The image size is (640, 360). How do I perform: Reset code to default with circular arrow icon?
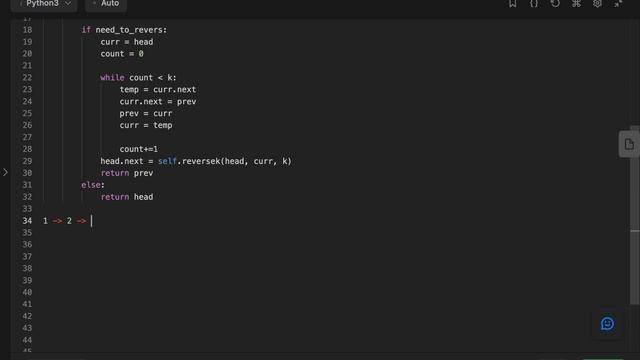[555, 4]
